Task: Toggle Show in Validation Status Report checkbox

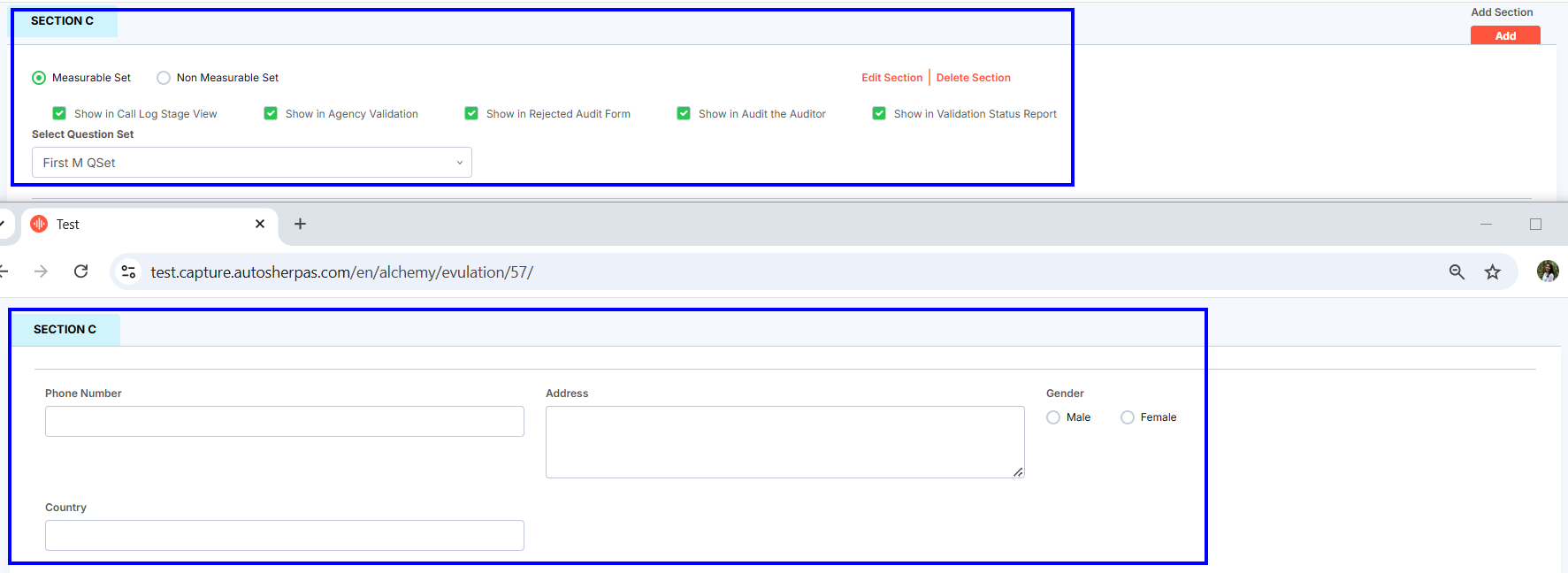Action: [x=879, y=113]
